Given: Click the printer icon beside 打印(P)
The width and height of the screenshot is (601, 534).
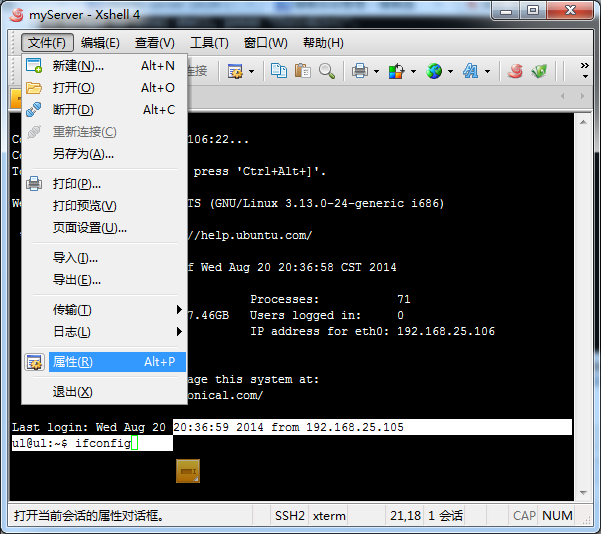Looking at the screenshot, I should [34, 184].
